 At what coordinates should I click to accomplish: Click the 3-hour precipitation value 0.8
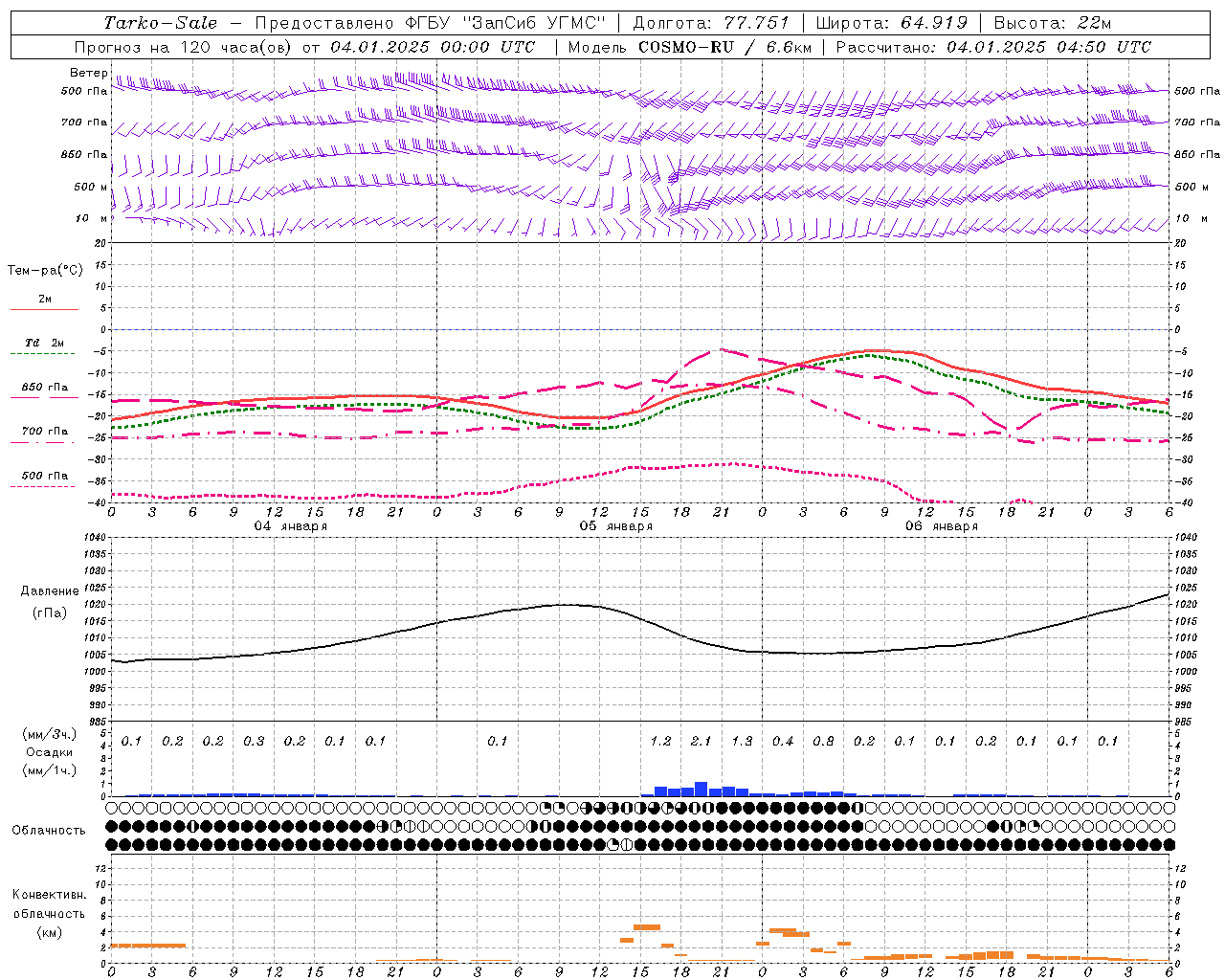(x=823, y=741)
